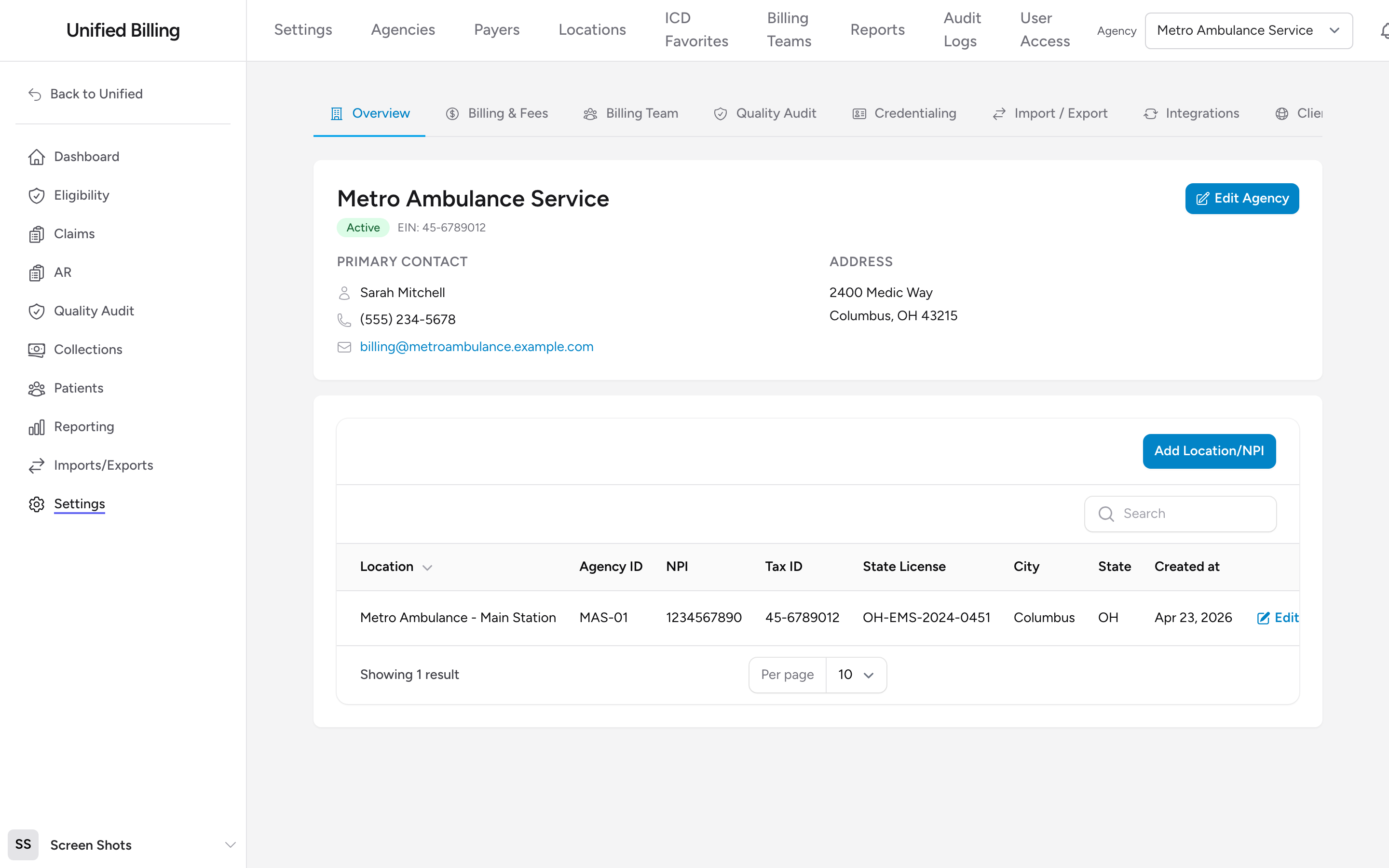Open the Credentialing tab
The image size is (1389, 868).
pyautogui.click(x=904, y=114)
